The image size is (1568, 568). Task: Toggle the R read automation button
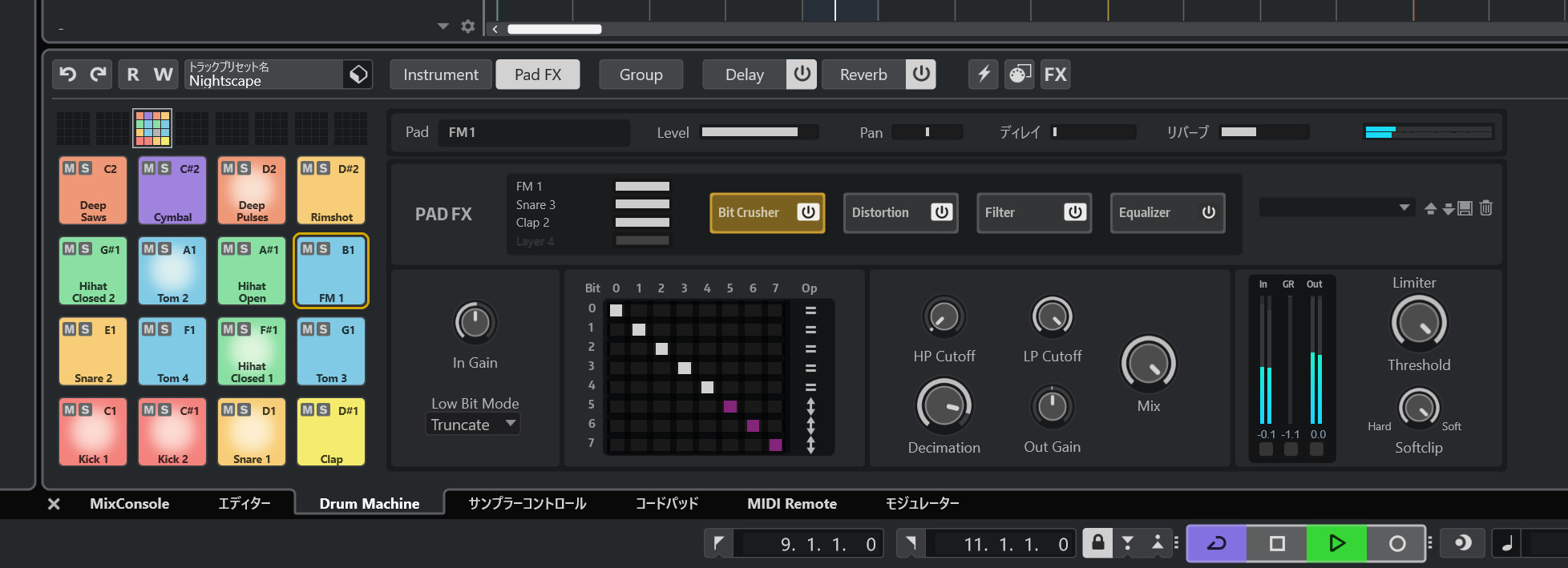point(133,75)
